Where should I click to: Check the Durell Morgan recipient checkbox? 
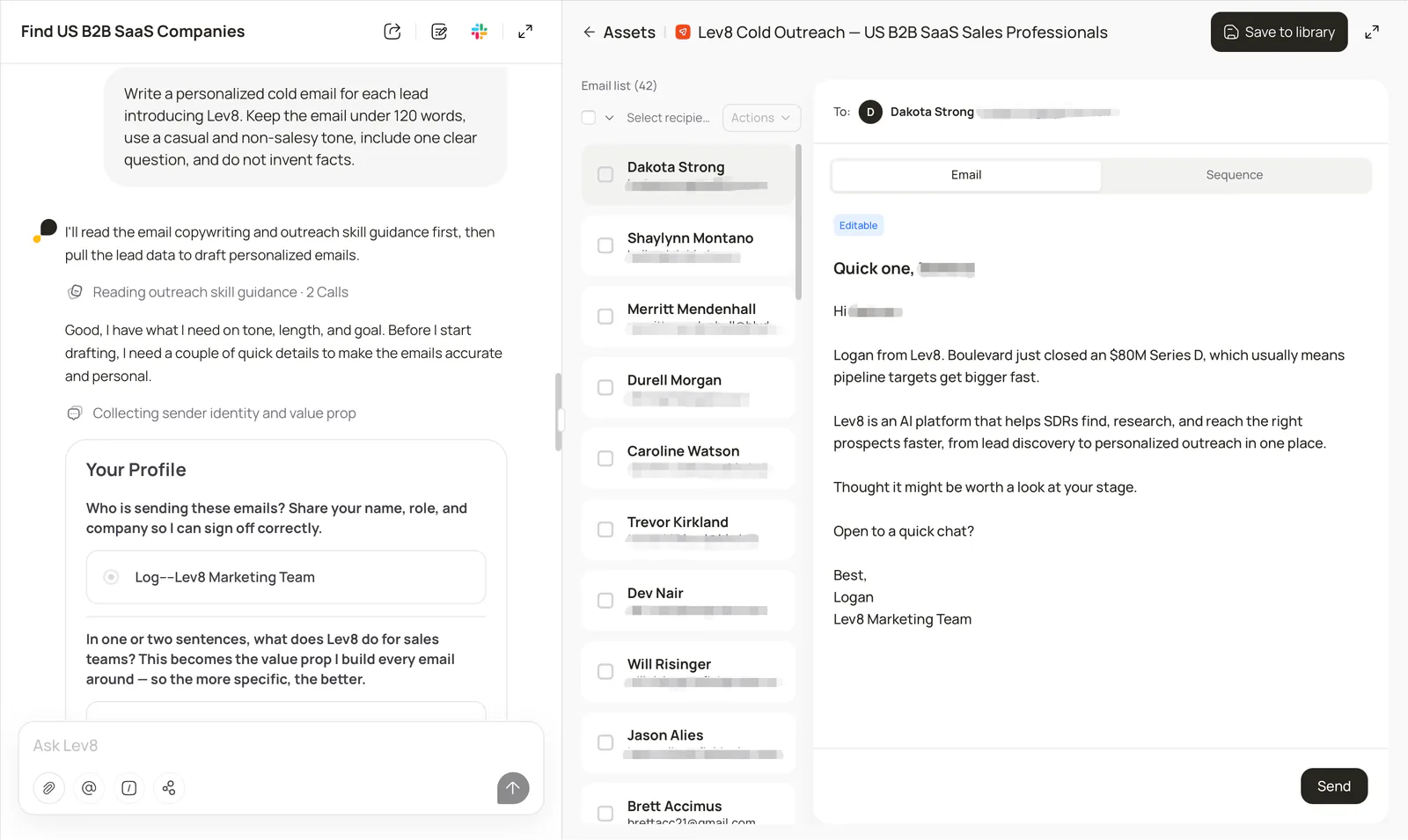(x=605, y=388)
